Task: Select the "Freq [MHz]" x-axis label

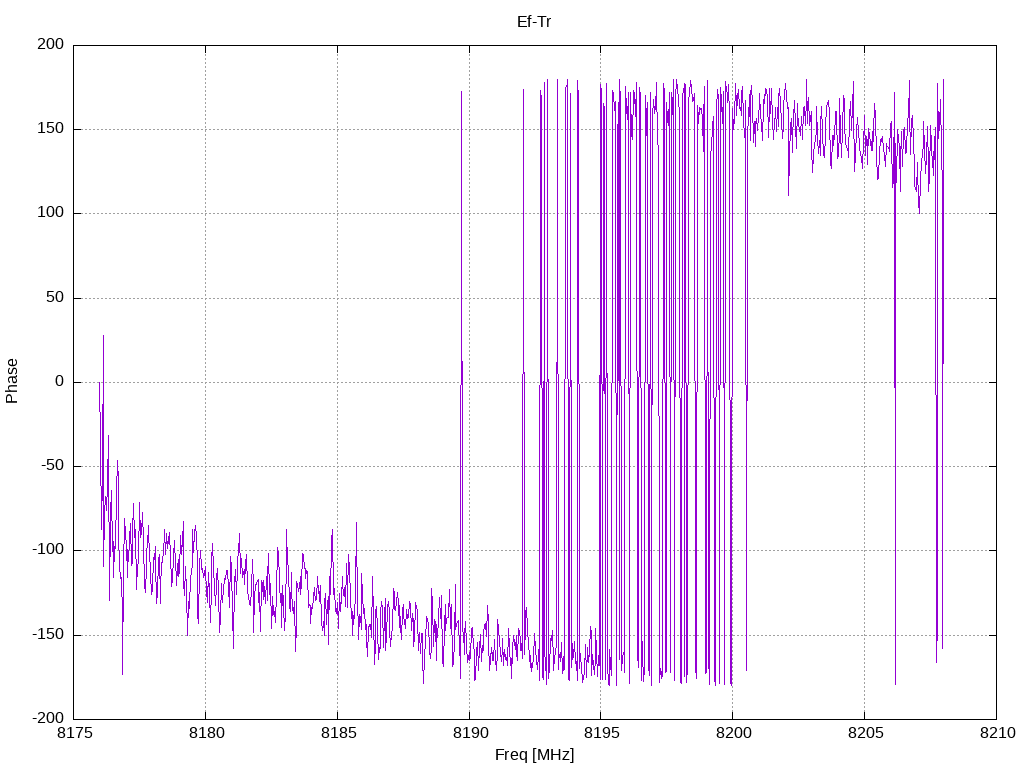Action: pos(534,755)
